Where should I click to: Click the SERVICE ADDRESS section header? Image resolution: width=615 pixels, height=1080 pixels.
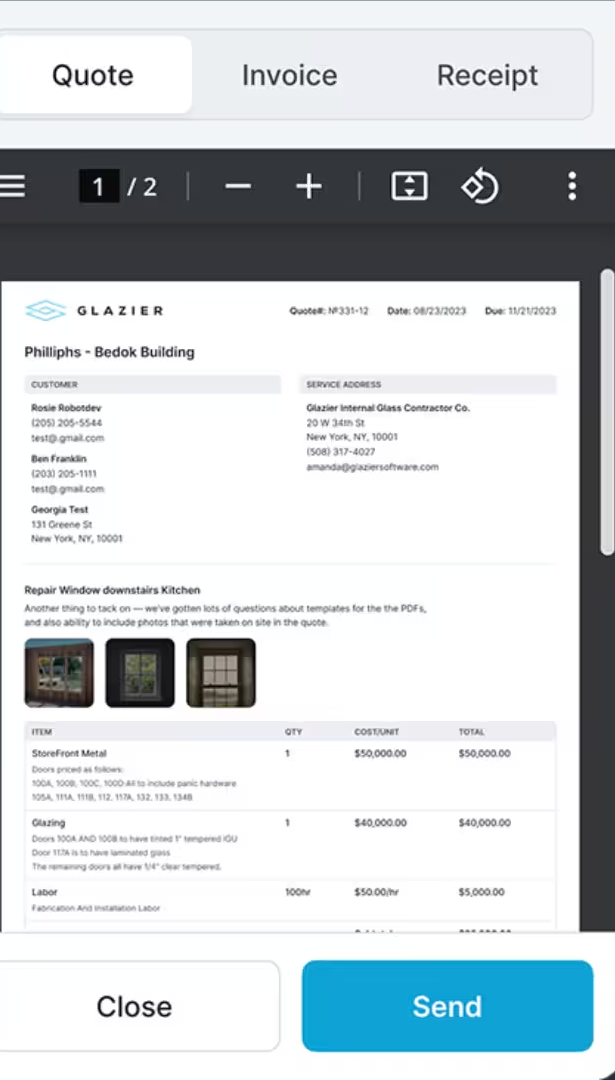pyautogui.click(x=428, y=384)
